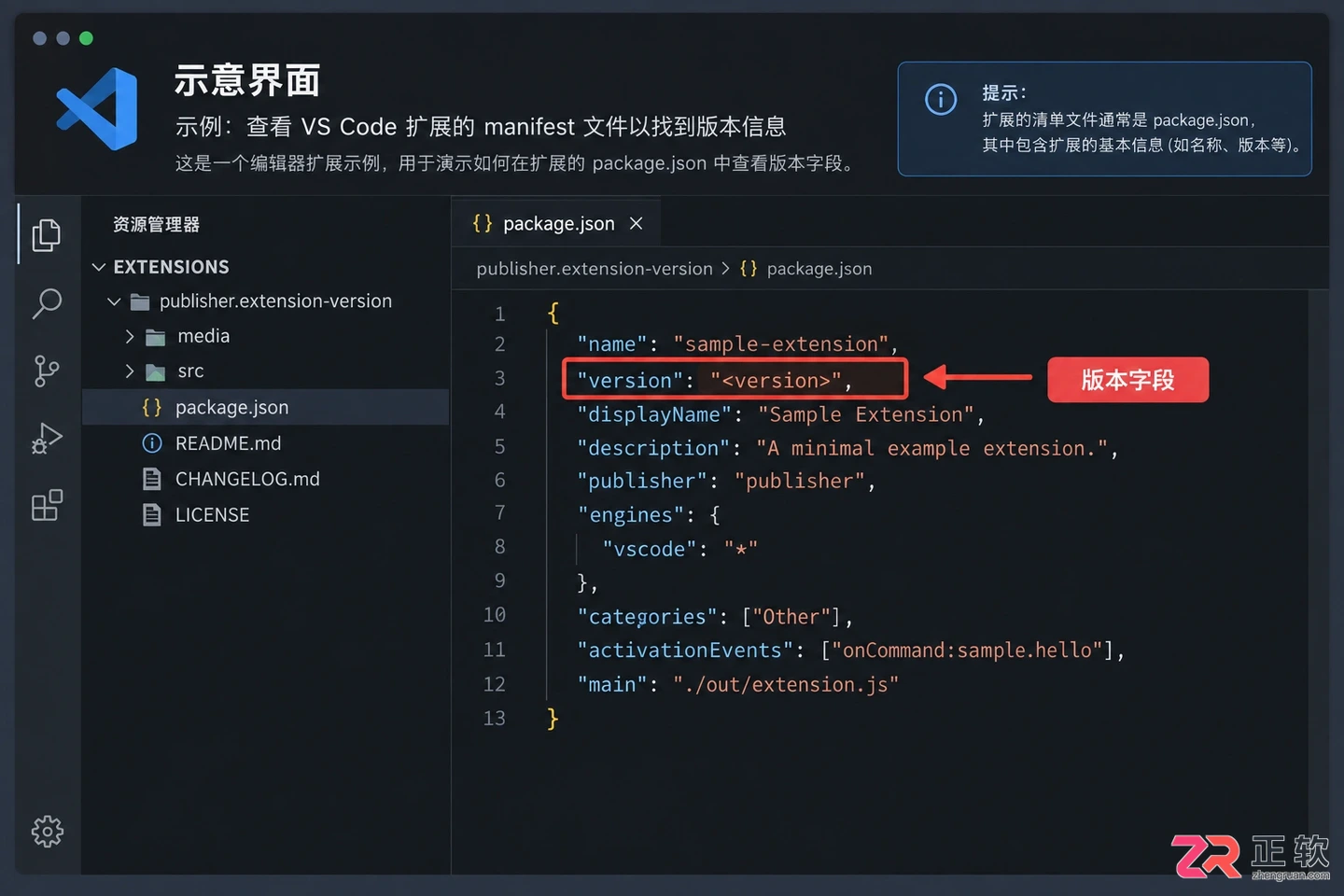Viewport: 1344px width, 896px height.
Task: Open the Manage gear icon
Action: coord(47,831)
